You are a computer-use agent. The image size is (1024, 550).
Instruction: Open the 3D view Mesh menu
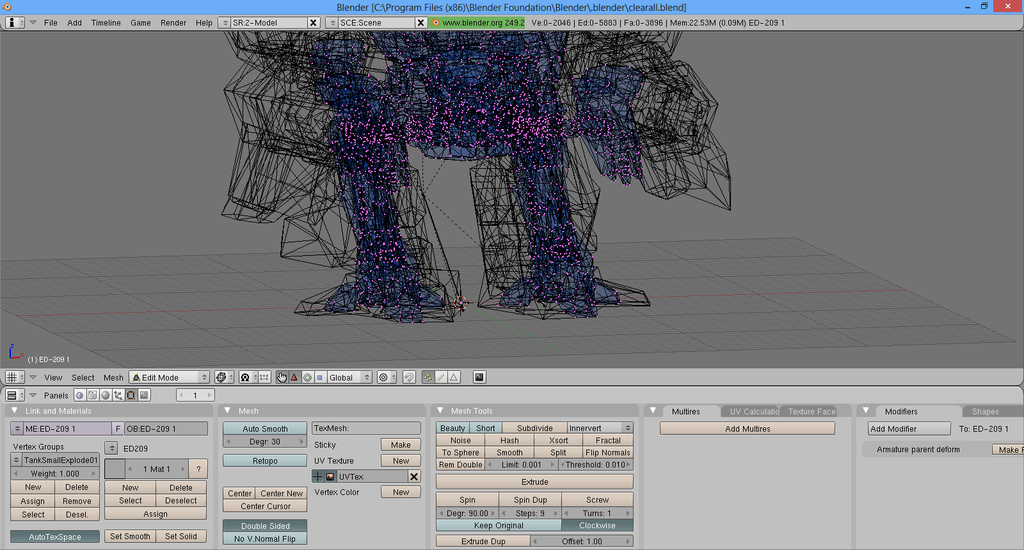[x=113, y=378]
